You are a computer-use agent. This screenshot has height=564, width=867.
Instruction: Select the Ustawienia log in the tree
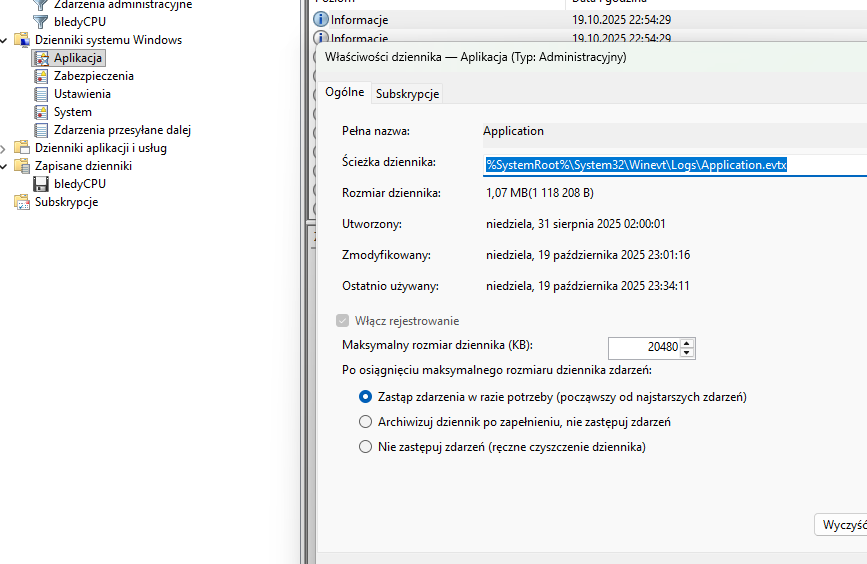point(82,94)
